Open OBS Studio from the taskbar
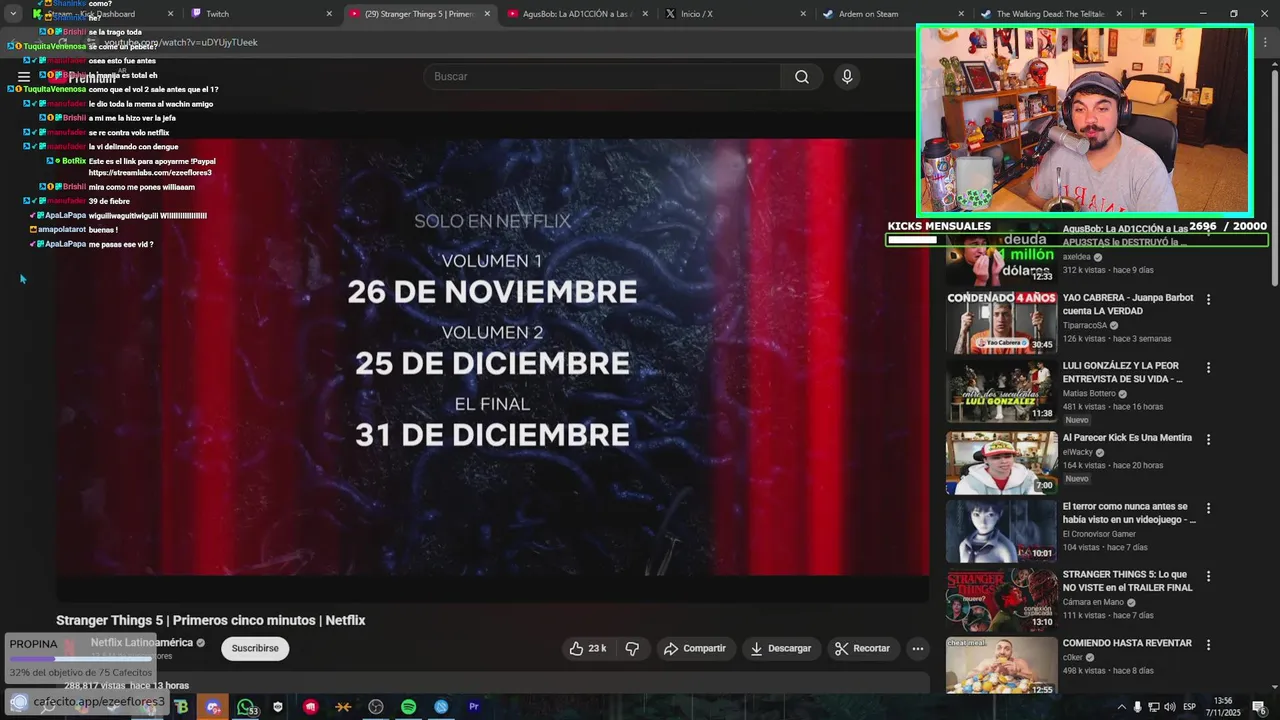The height and width of the screenshot is (720, 1280). click(x=376, y=707)
